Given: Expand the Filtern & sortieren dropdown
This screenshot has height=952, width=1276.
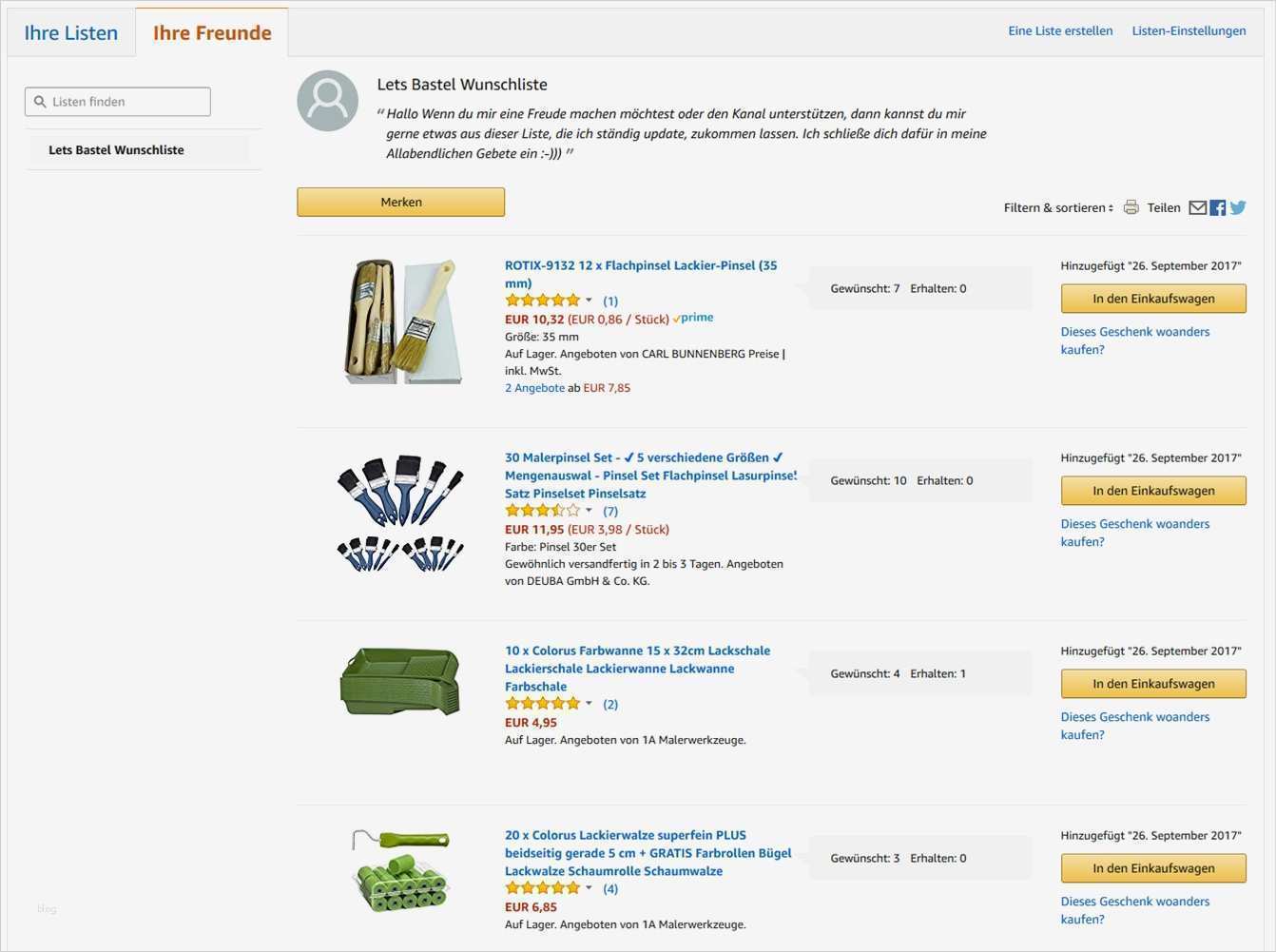Looking at the screenshot, I should [1058, 207].
